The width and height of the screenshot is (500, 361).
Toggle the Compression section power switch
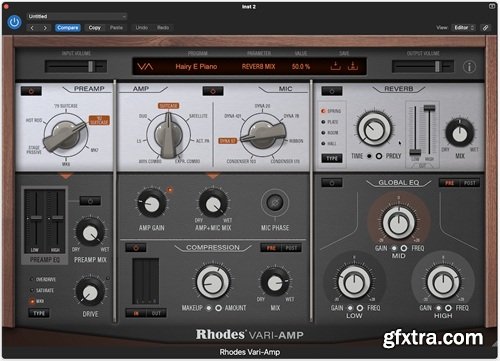(x=135, y=247)
